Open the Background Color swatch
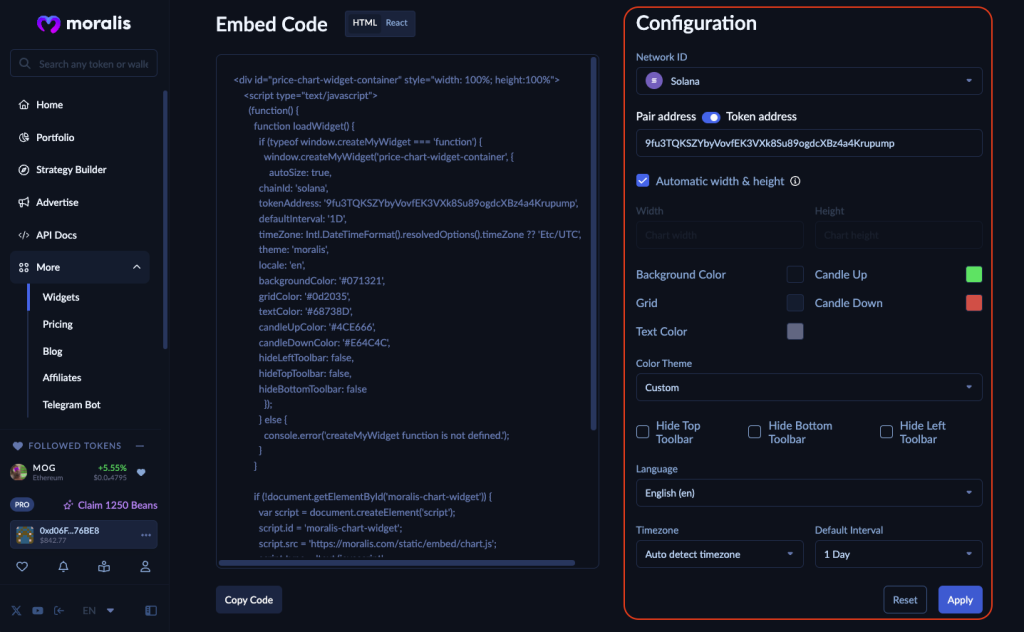This screenshot has height=632, width=1024. coord(795,274)
